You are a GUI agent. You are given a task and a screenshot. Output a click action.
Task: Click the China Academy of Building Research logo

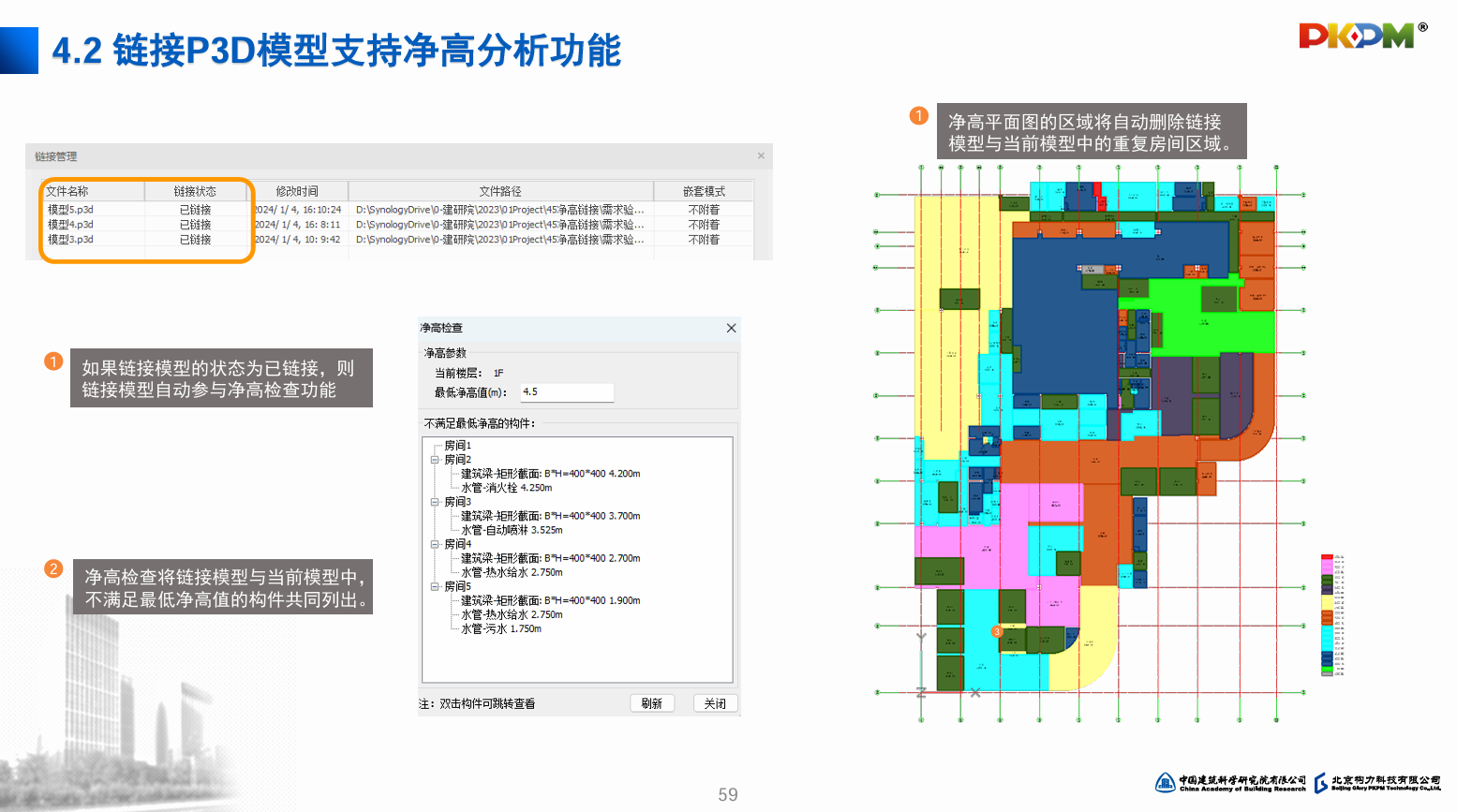click(1230, 783)
